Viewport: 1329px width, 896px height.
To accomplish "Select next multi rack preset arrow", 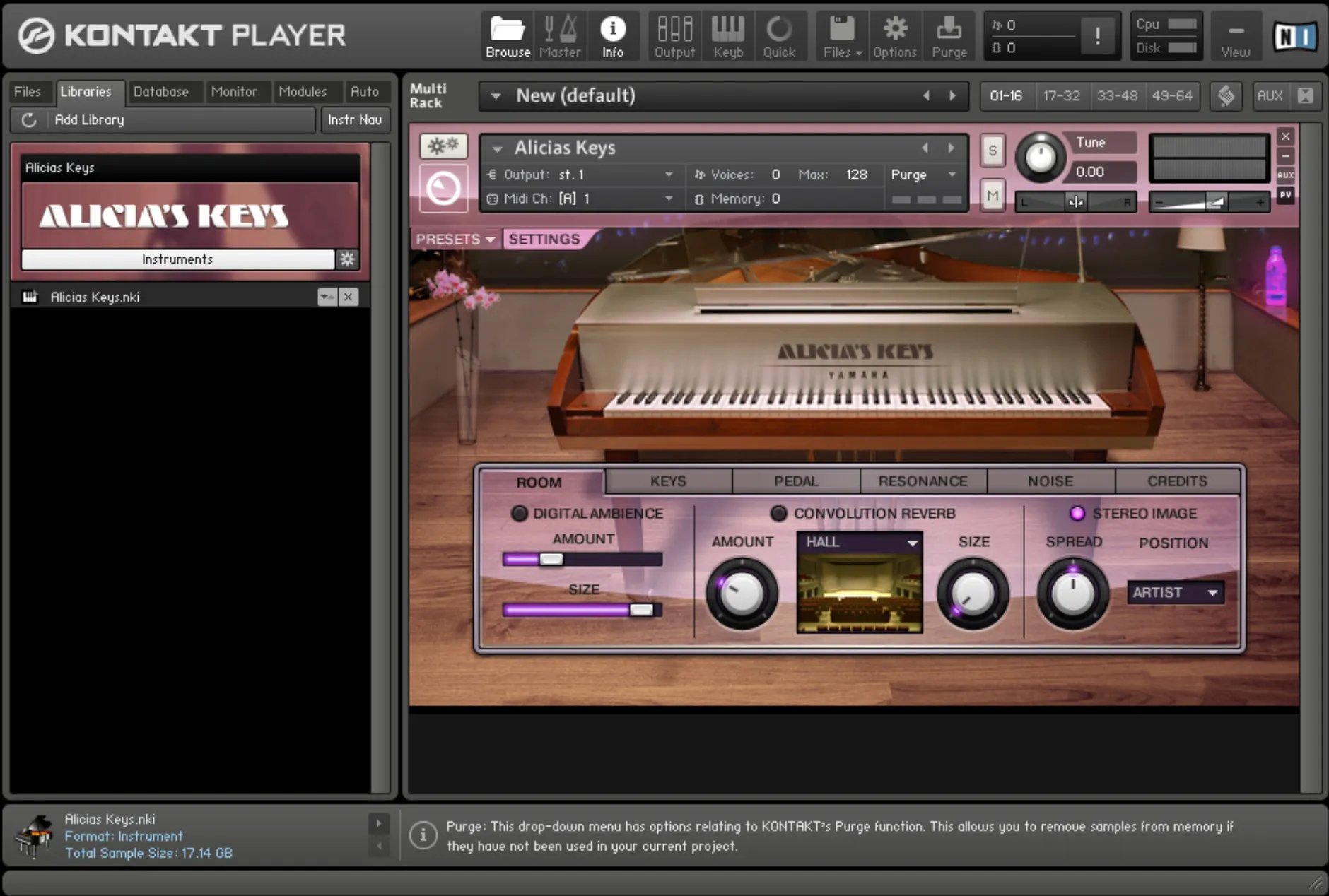I will (952, 95).
